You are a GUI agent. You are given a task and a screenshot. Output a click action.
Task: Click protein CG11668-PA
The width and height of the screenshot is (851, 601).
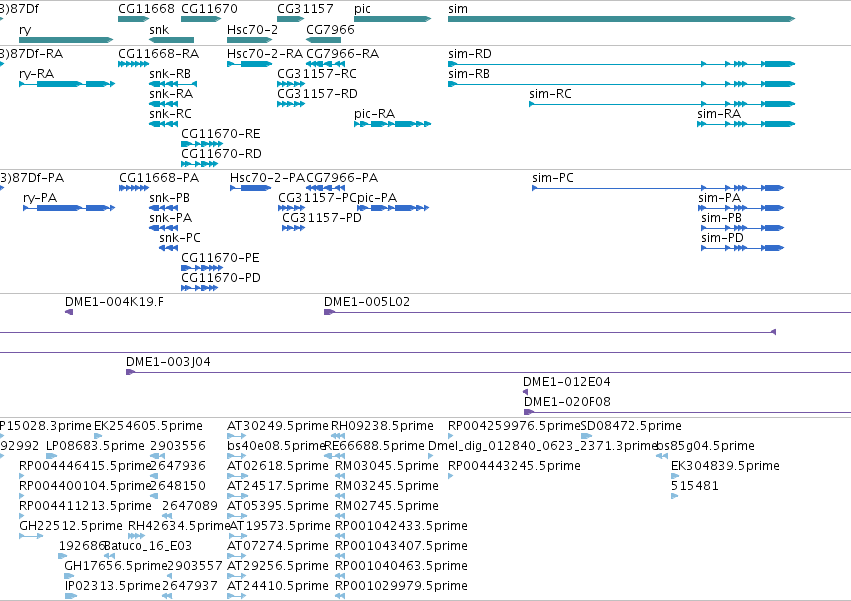pos(134,188)
